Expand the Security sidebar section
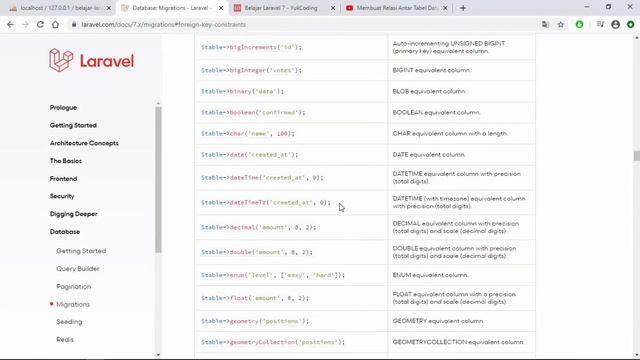640x360 pixels. tap(62, 196)
